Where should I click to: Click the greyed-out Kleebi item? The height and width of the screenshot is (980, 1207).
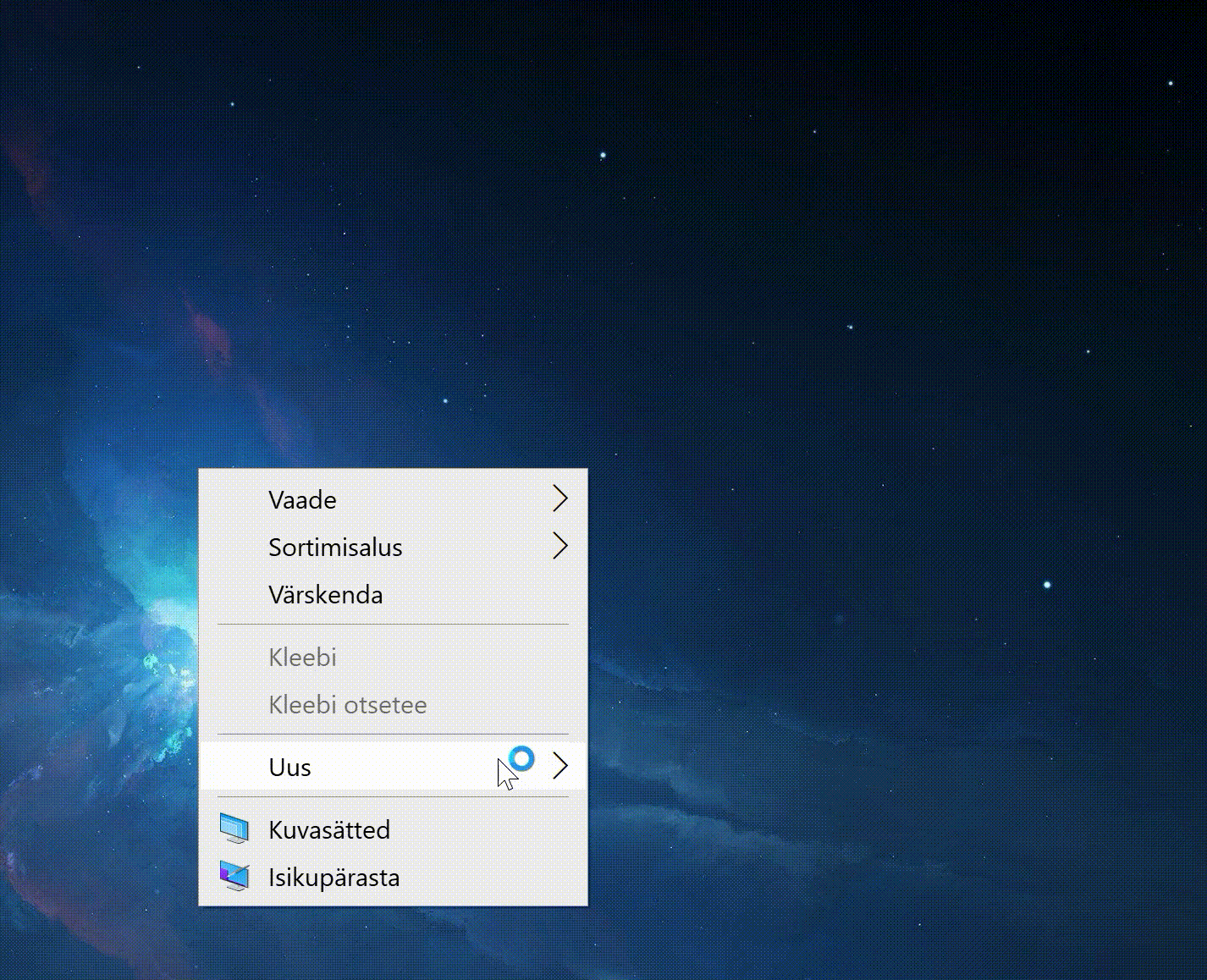pyautogui.click(x=302, y=658)
